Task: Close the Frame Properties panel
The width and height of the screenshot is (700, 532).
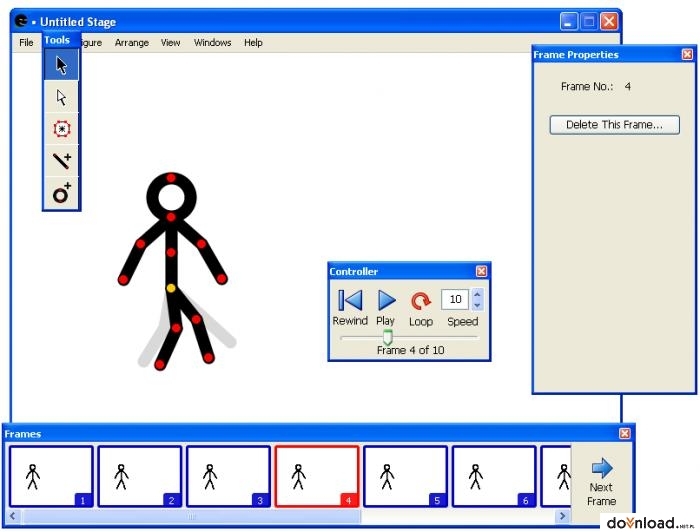Action: (688, 54)
